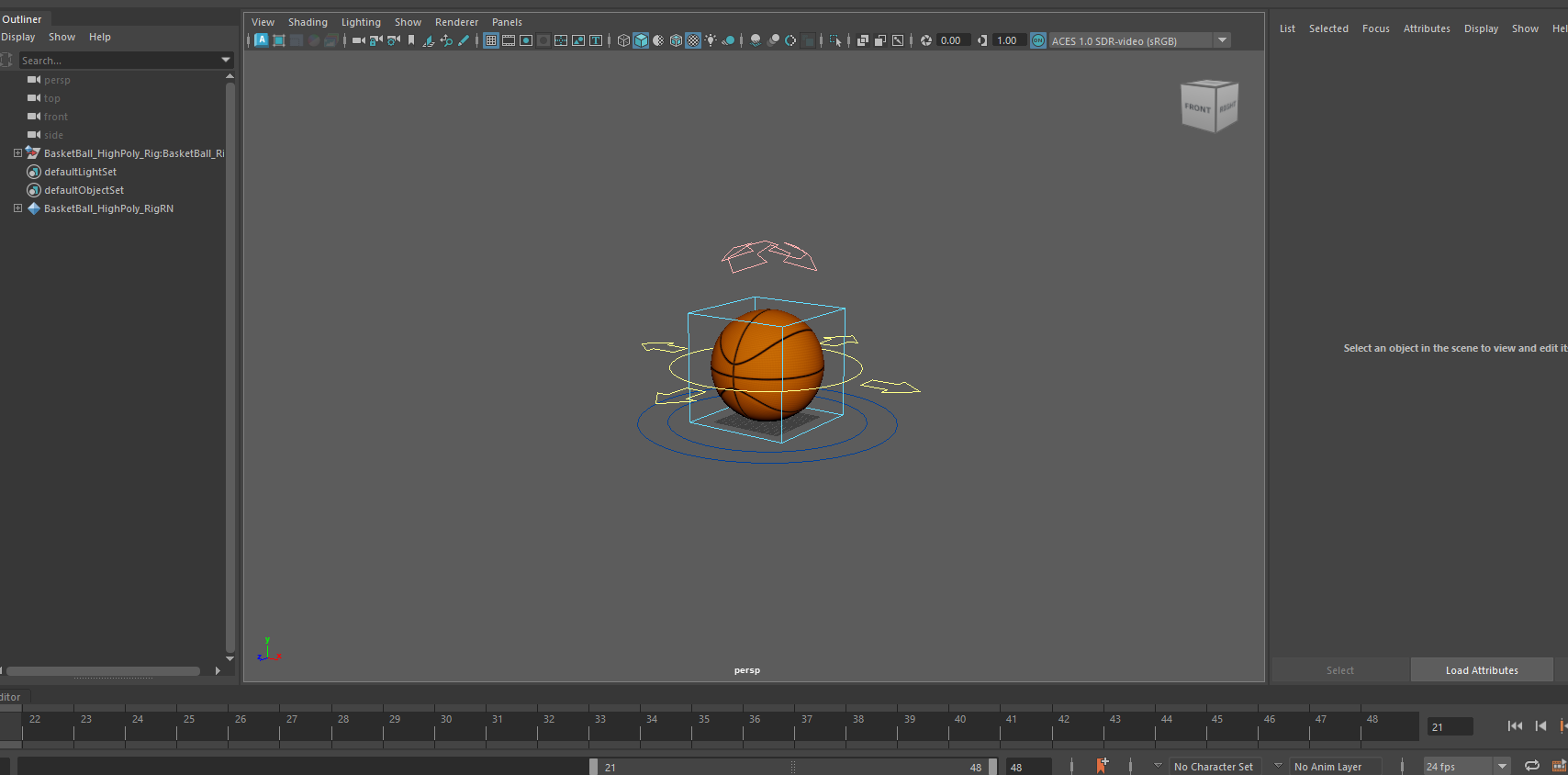Open camera attributes icon

tap(394, 40)
